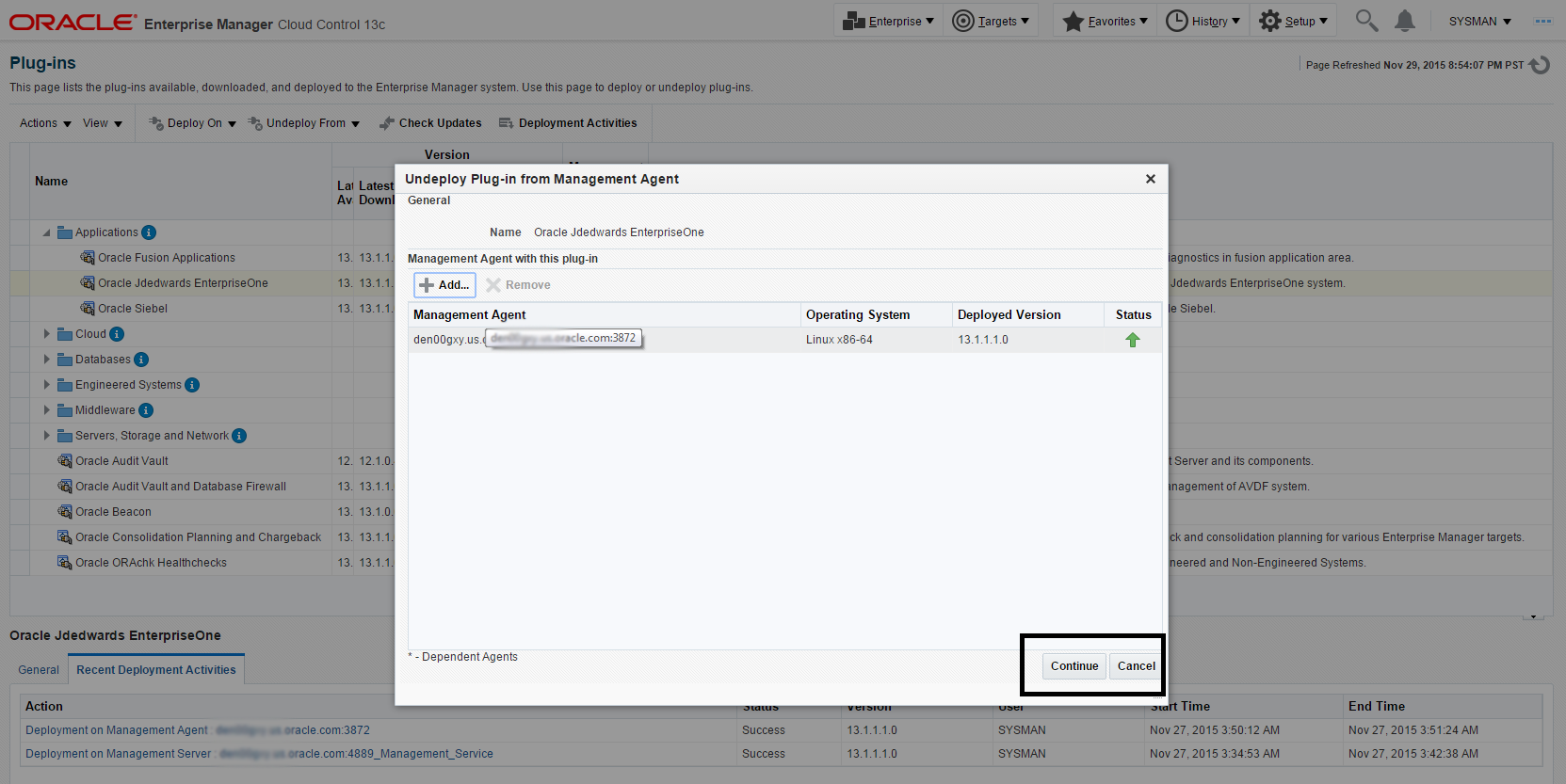Viewport: 1566px width, 784px height.
Task: Select Oracle Beacon tree row
Action: (113, 512)
